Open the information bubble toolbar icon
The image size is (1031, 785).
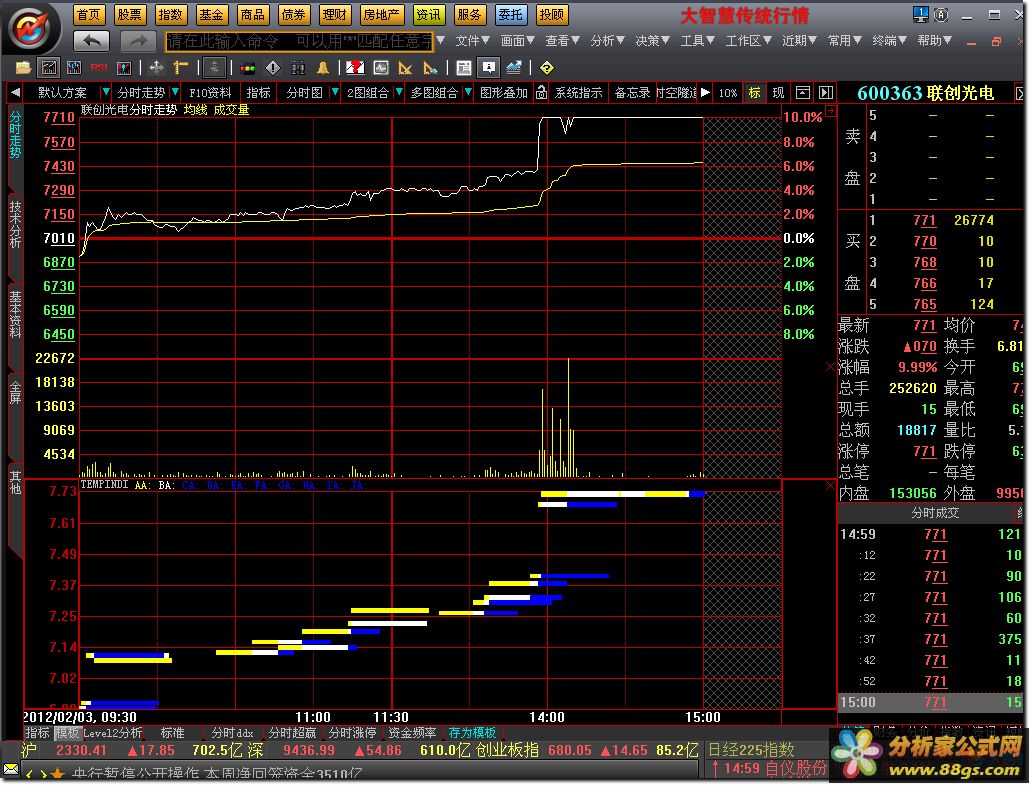(x=489, y=68)
